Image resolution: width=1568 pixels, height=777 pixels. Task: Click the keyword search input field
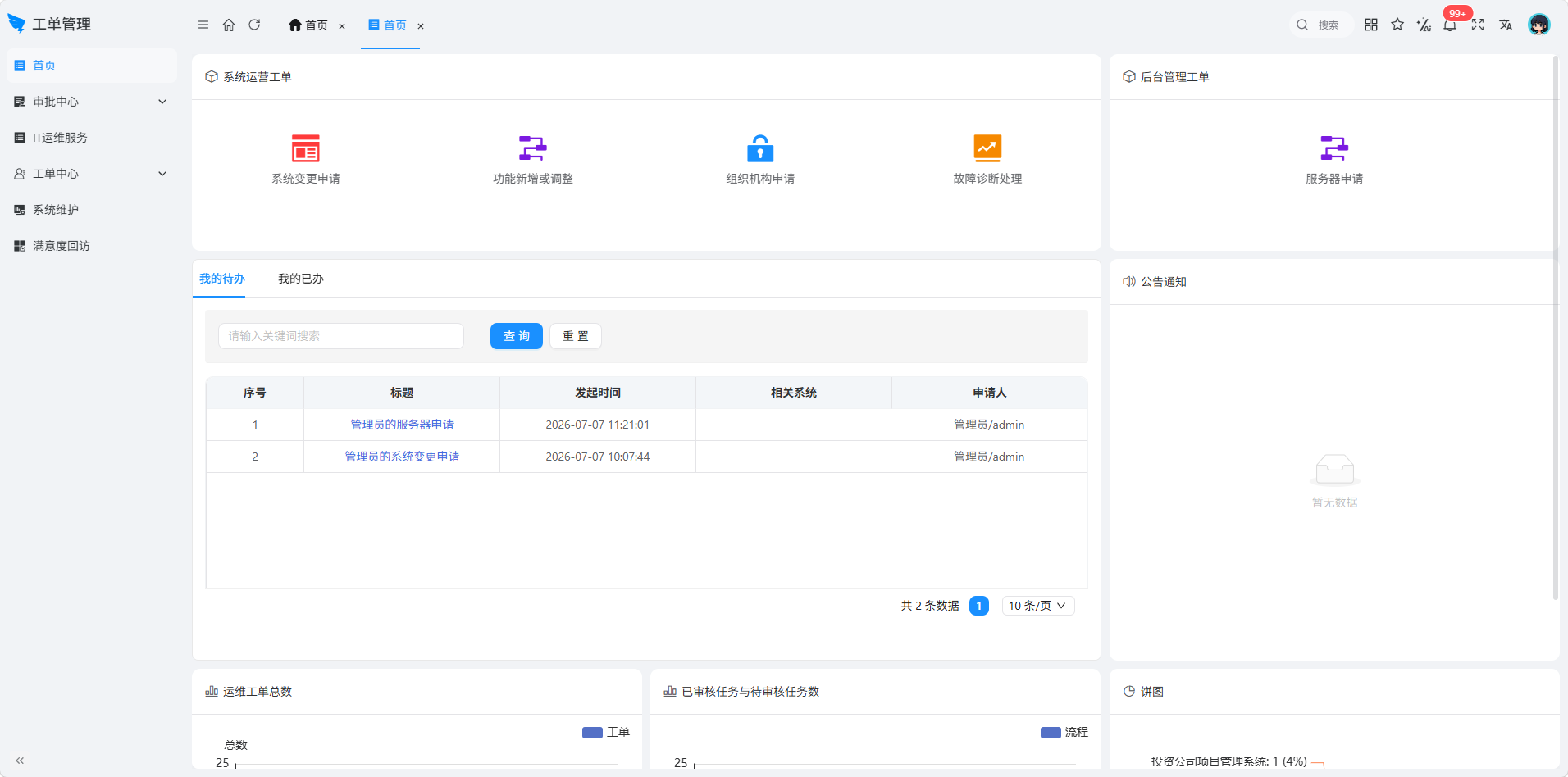(341, 336)
